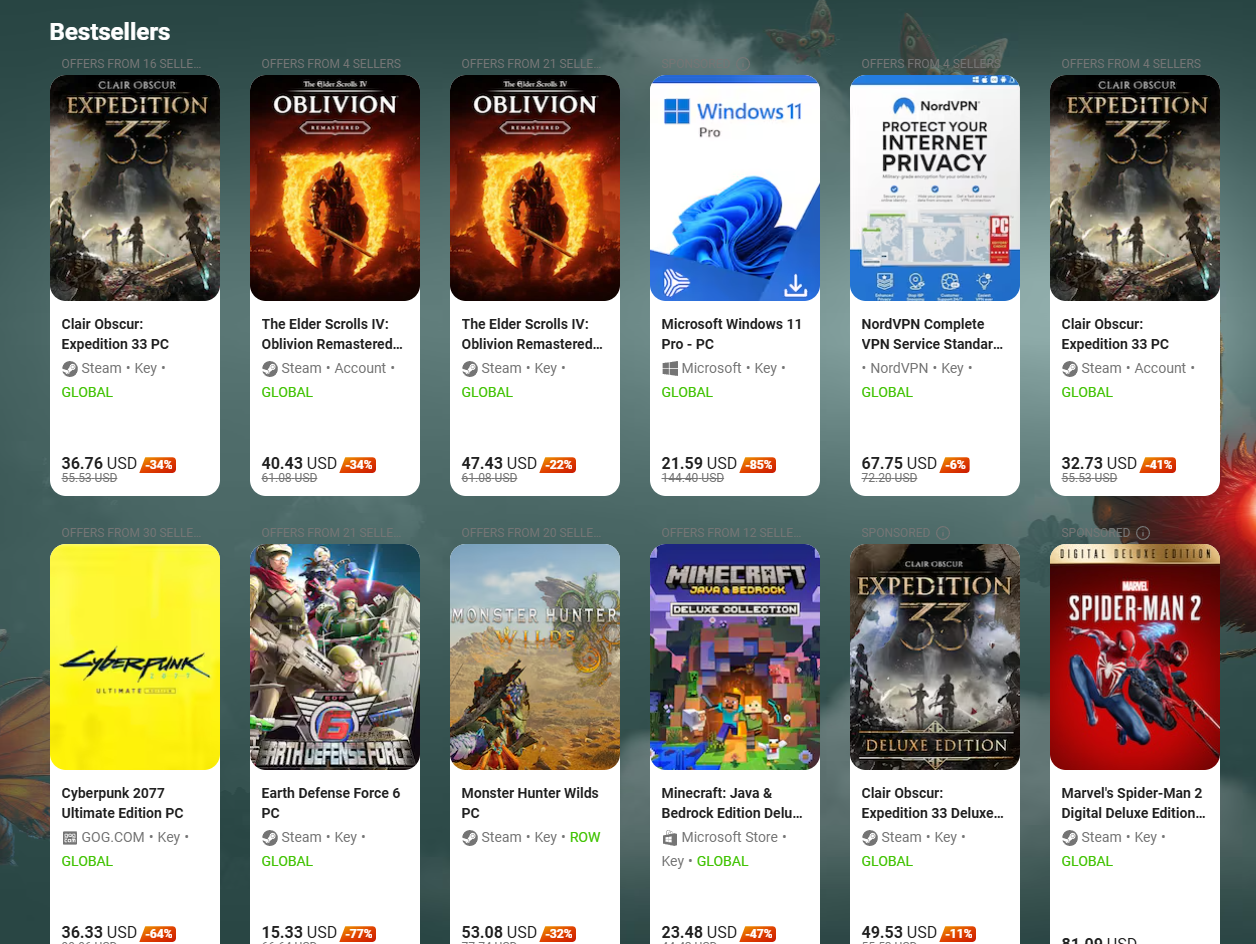Open Earth Defense Force 6 PC title

(x=331, y=803)
